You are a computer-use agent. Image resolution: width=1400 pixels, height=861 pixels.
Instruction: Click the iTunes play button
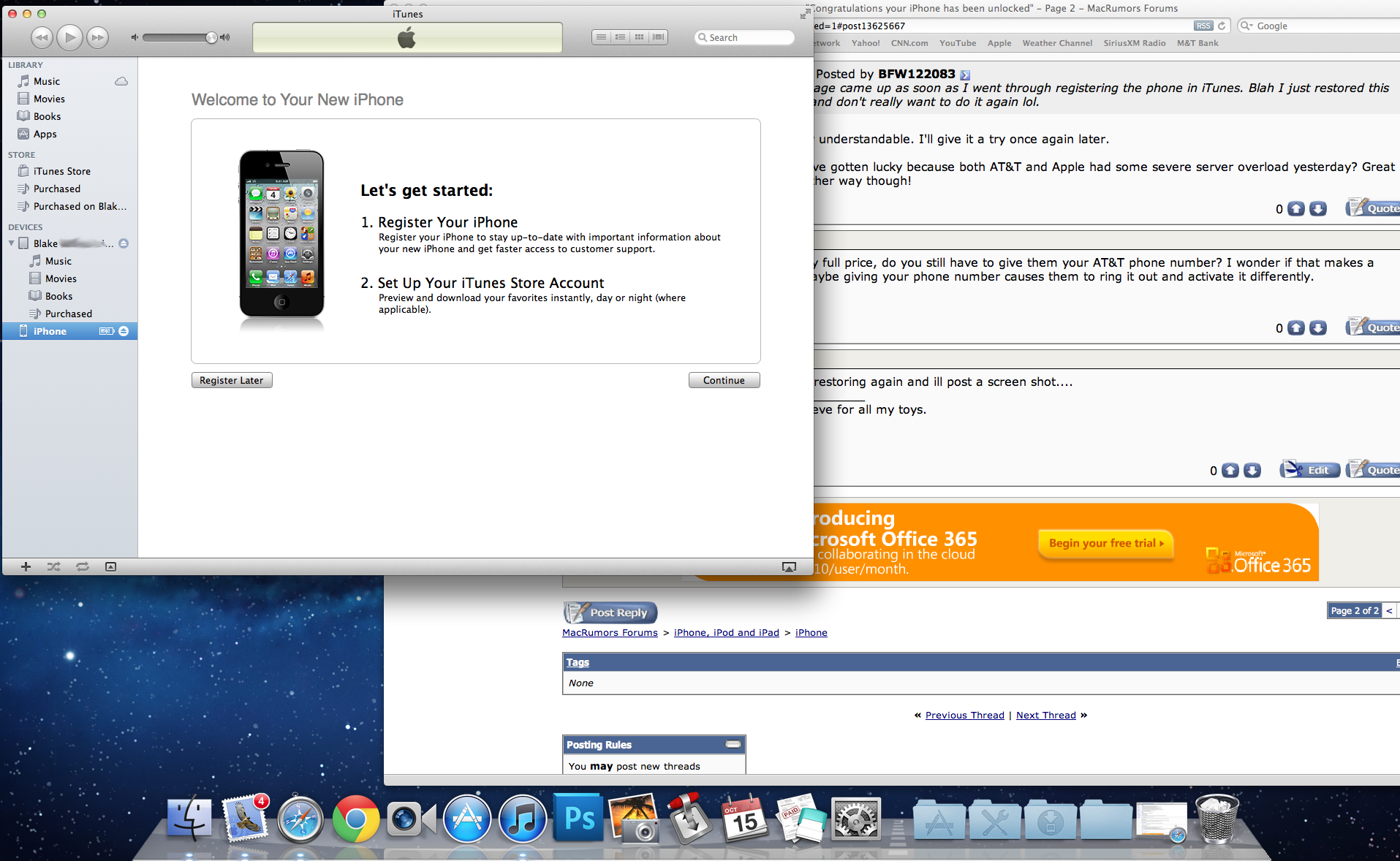[69, 37]
